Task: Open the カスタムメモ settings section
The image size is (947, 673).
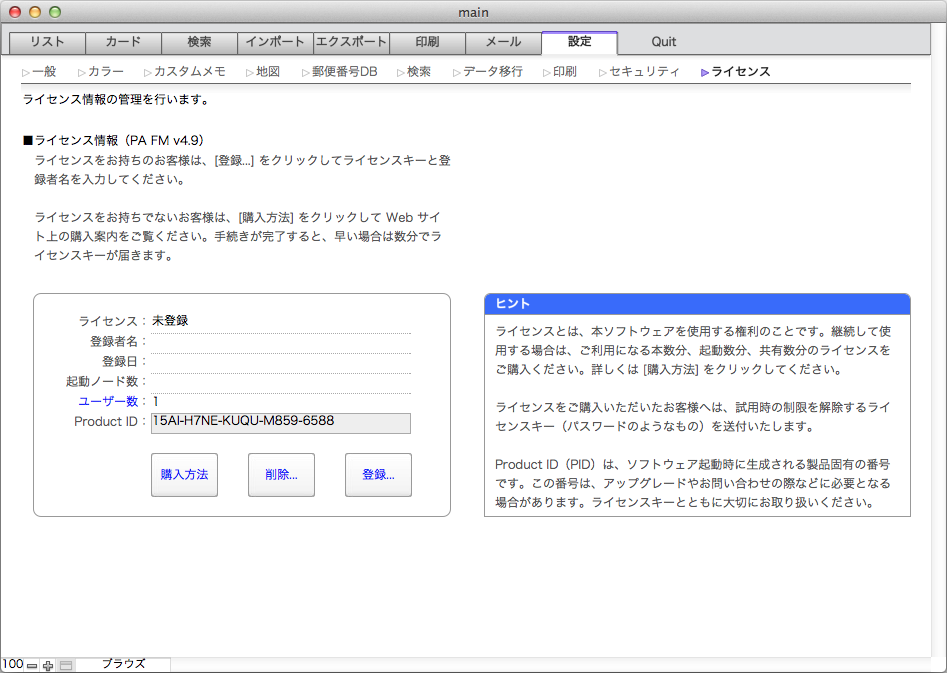Action: coord(185,72)
